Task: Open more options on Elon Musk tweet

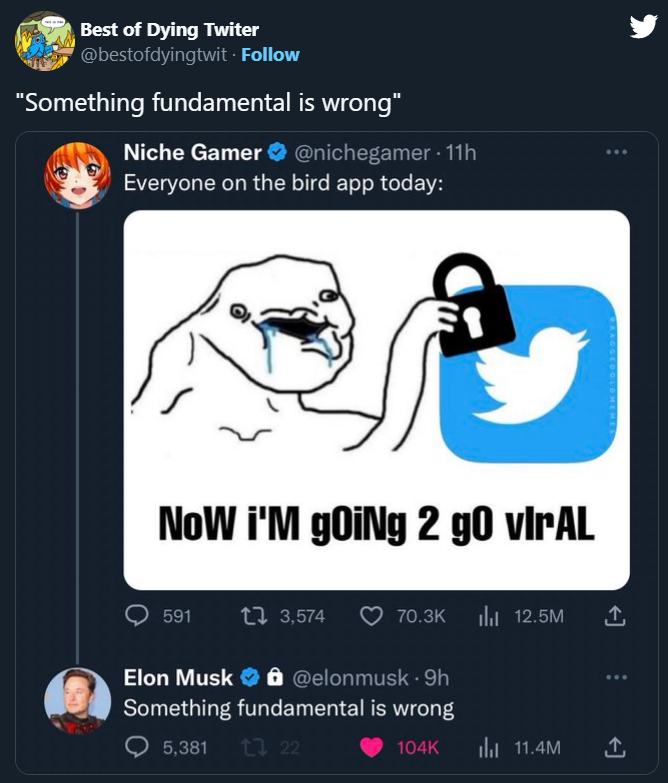Action: (x=617, y=677)
